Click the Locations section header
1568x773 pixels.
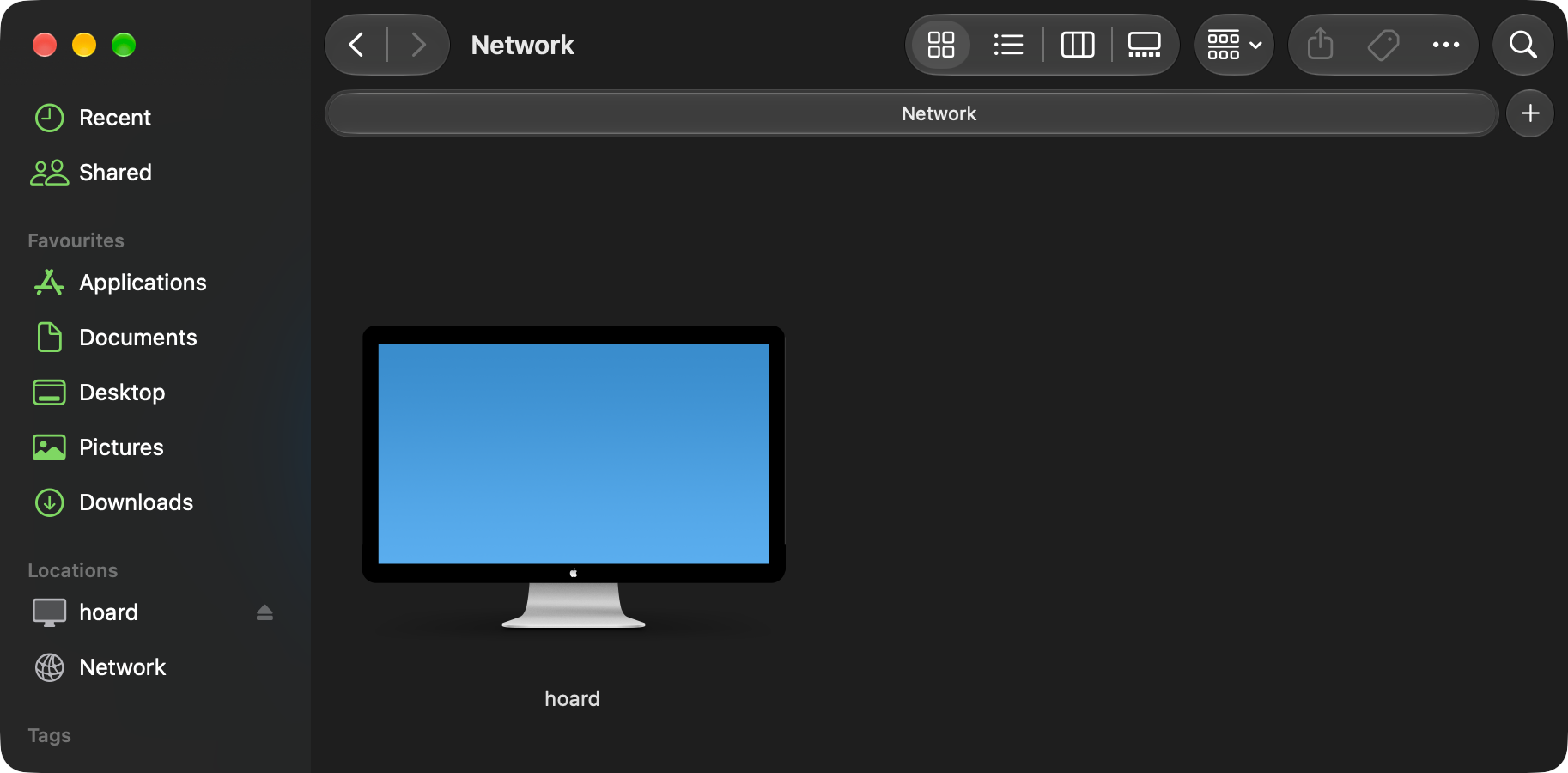coord(73,571)
